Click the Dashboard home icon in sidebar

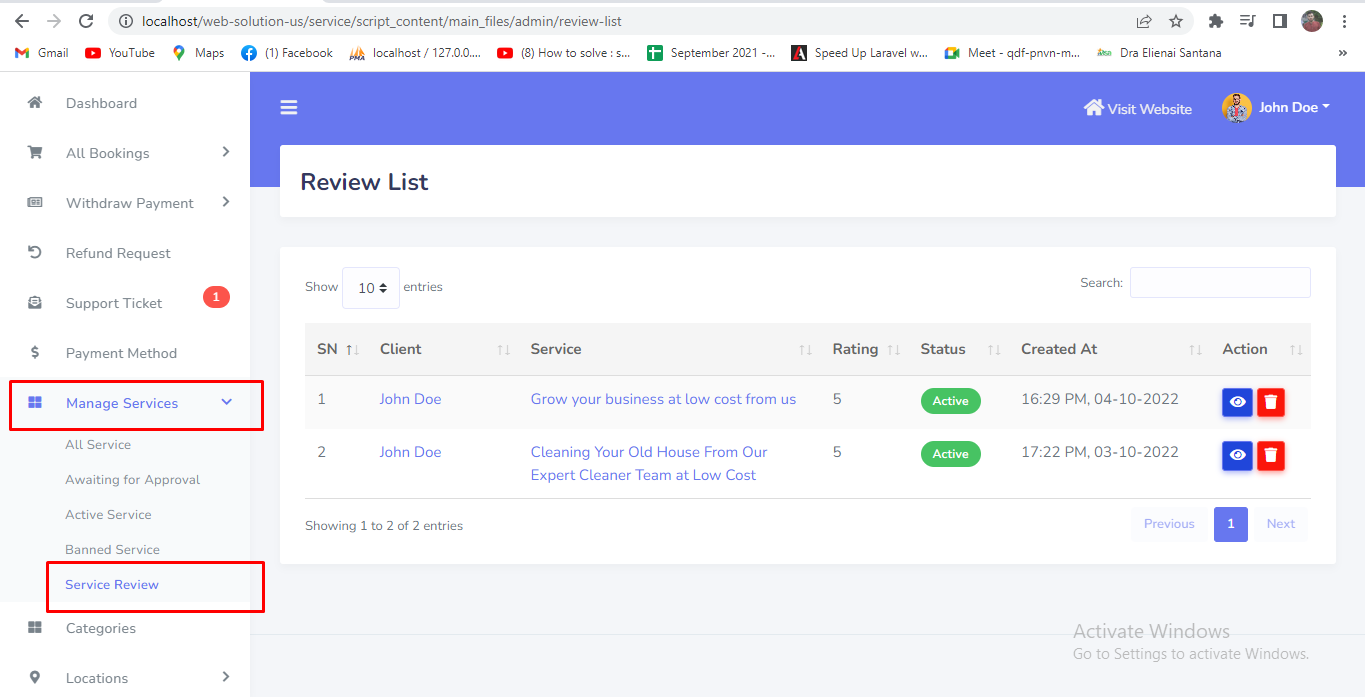point(35,103)
